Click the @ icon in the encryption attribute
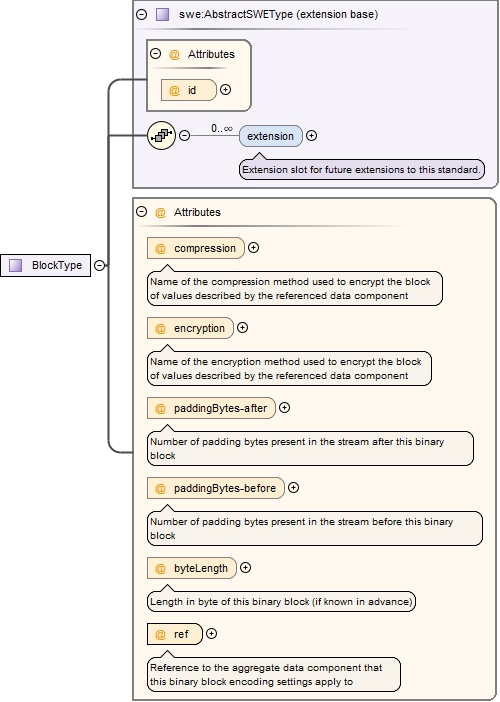Image resolution: width=500 pixels, height=702 pixels. tap(160, 329)
